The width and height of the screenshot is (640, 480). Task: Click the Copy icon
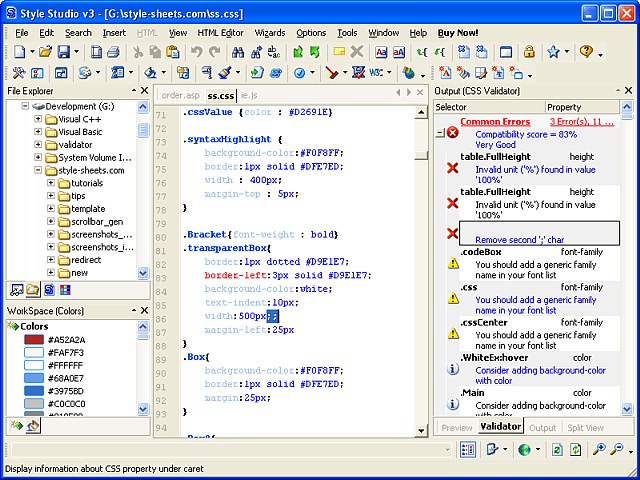[155, 52]
